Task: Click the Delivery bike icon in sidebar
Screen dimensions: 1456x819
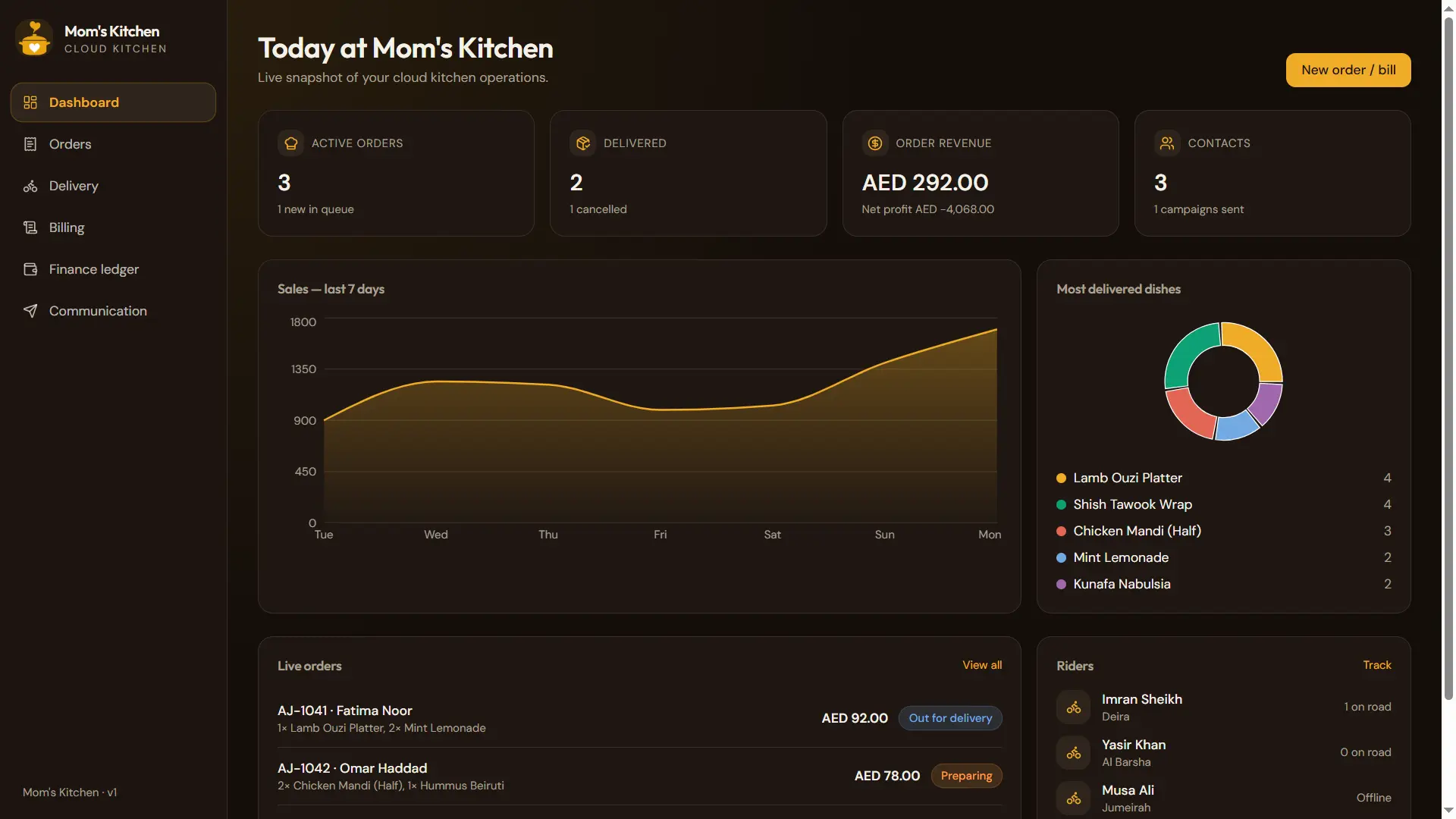Action: click(30, 186)
